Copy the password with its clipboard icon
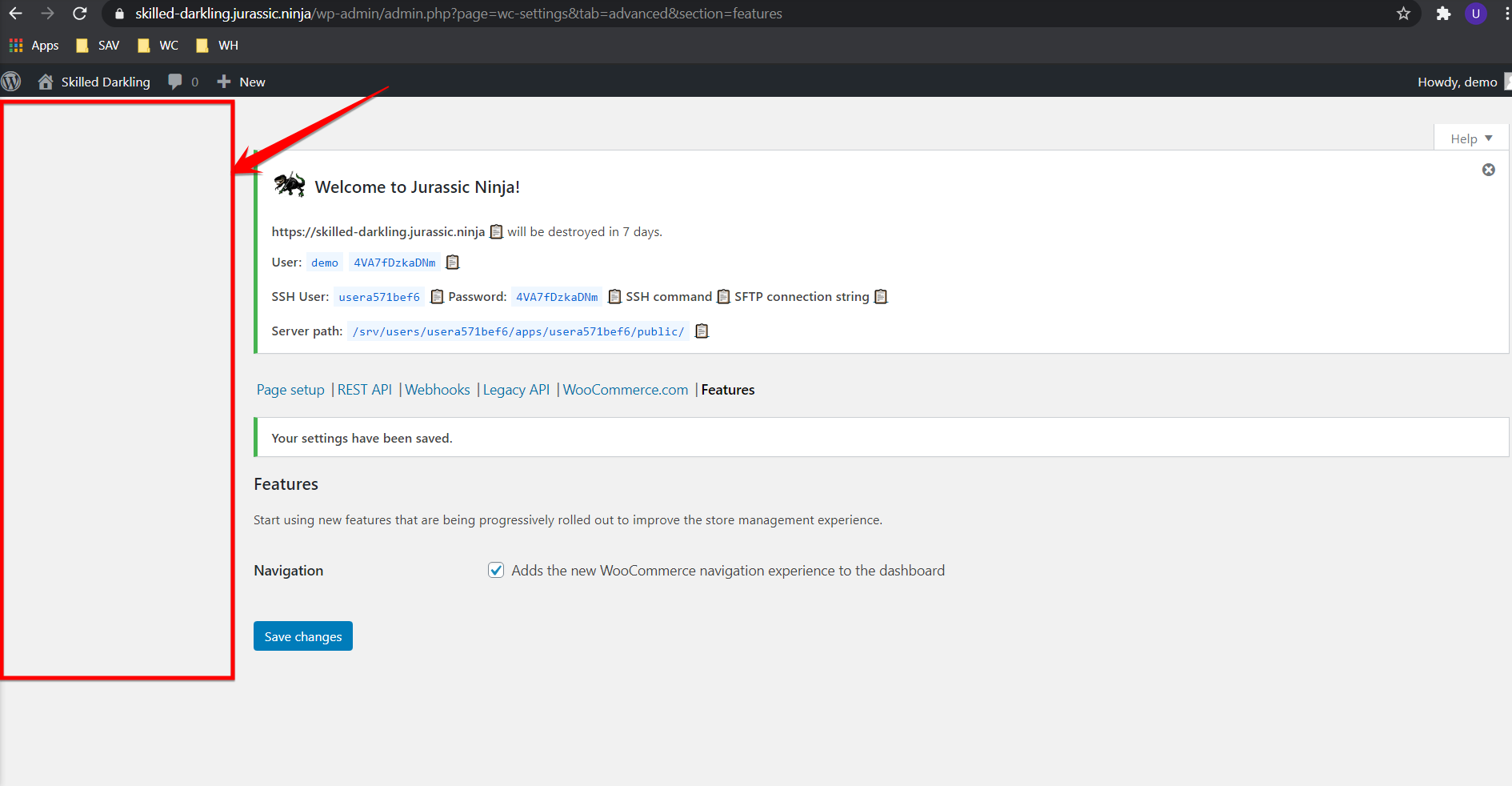The height and width of the screenshot is (786, 1512). point(614,296)
